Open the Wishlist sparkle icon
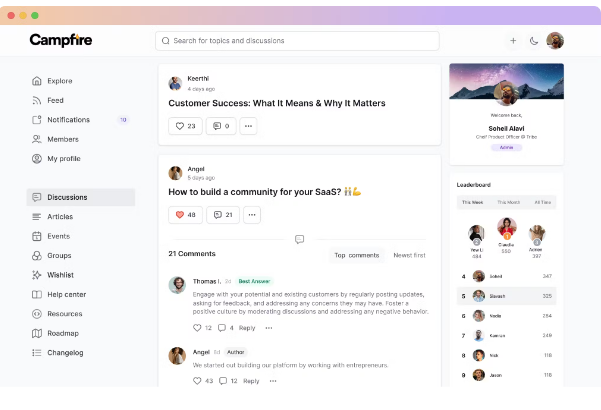The image size is (601, 410). click(x=37, y=275)
